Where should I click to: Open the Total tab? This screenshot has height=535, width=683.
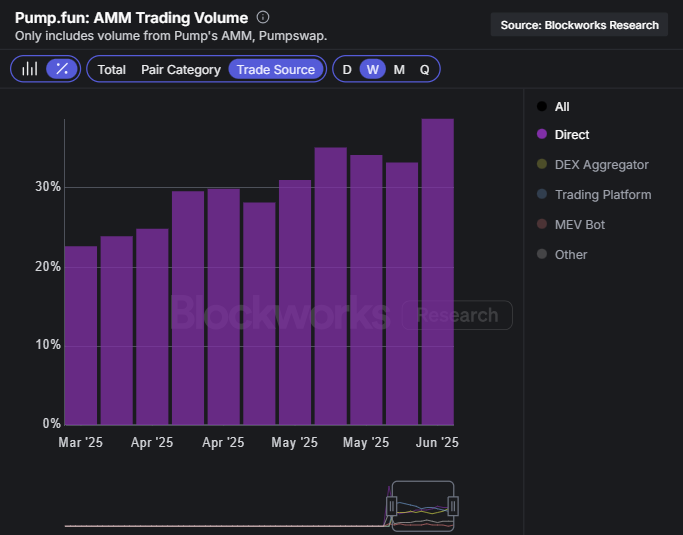click(x=112, y=70)
